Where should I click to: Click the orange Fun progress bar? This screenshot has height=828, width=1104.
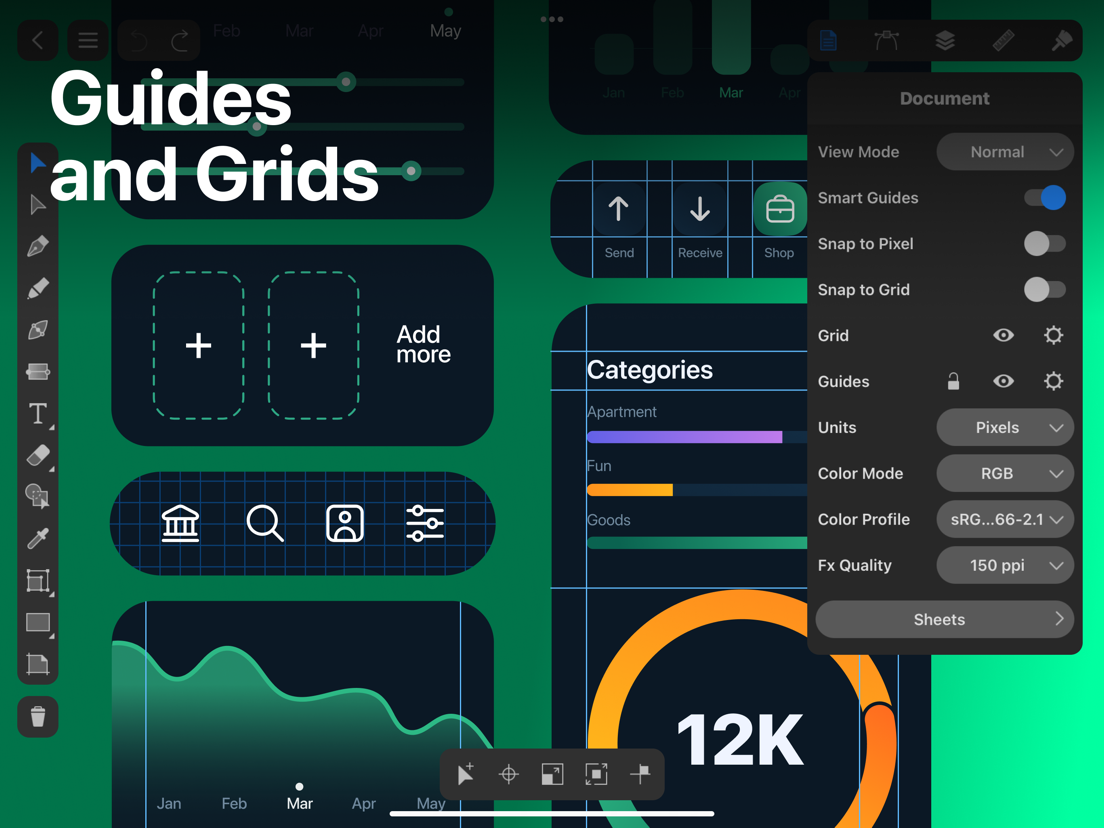pos(630,490)
